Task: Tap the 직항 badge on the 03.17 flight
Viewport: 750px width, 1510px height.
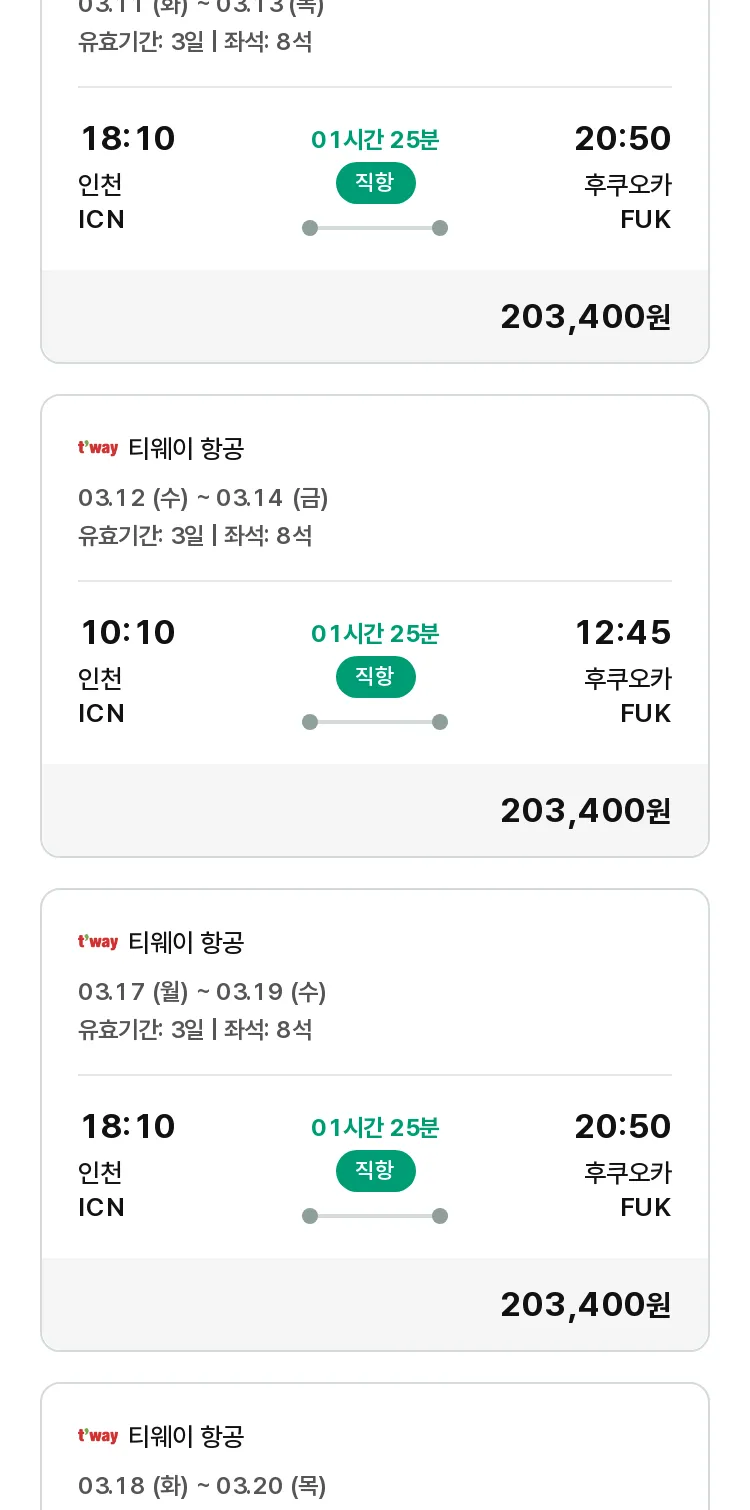Action: 375,1171
